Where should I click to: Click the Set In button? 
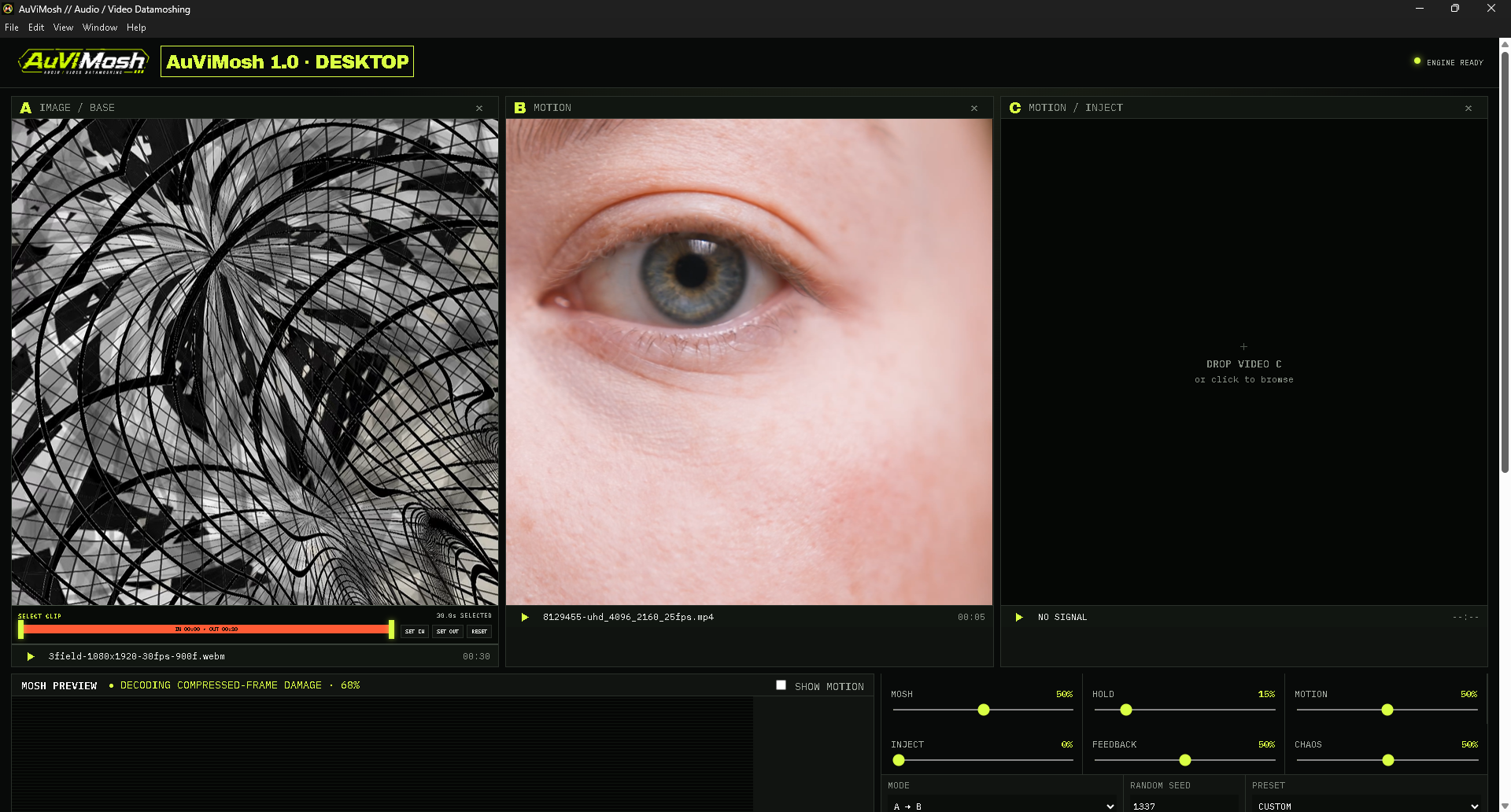tap(415, 631)
